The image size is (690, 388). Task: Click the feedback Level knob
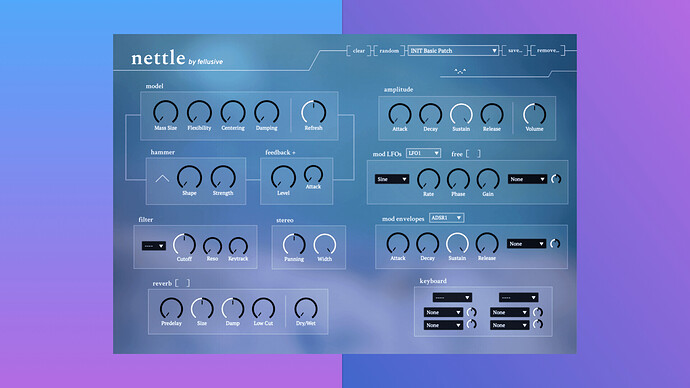click(x=283, y=178)
